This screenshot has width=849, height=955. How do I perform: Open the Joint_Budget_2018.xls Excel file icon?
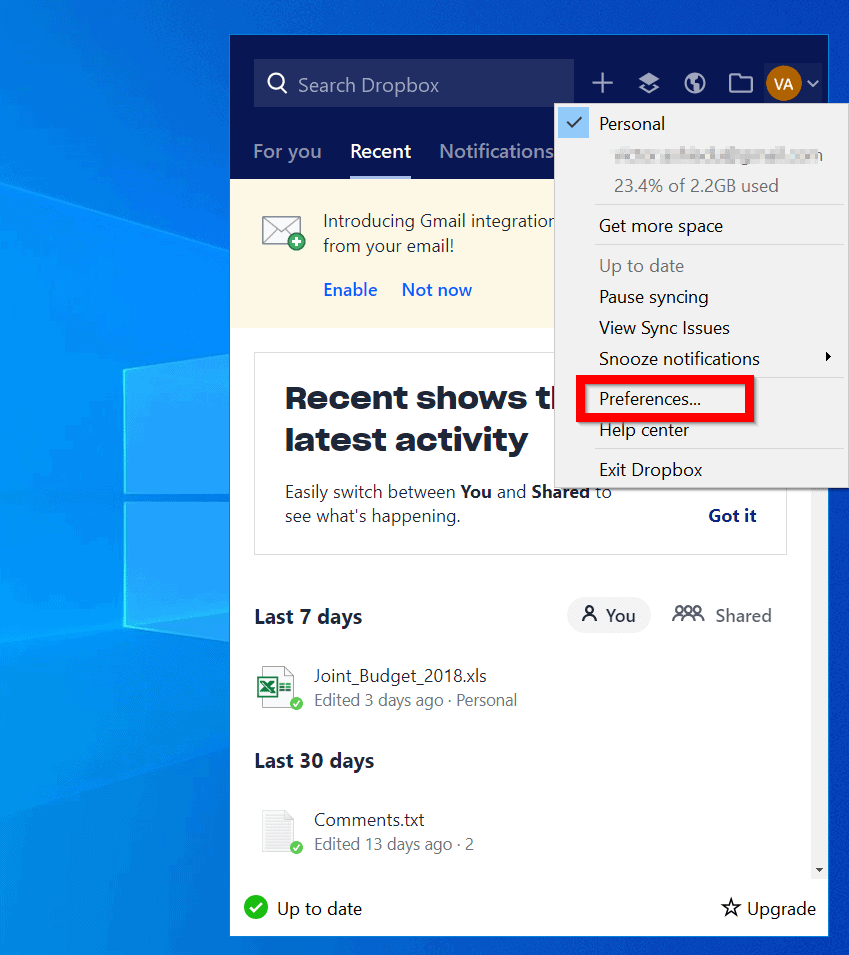pos(280,687)
